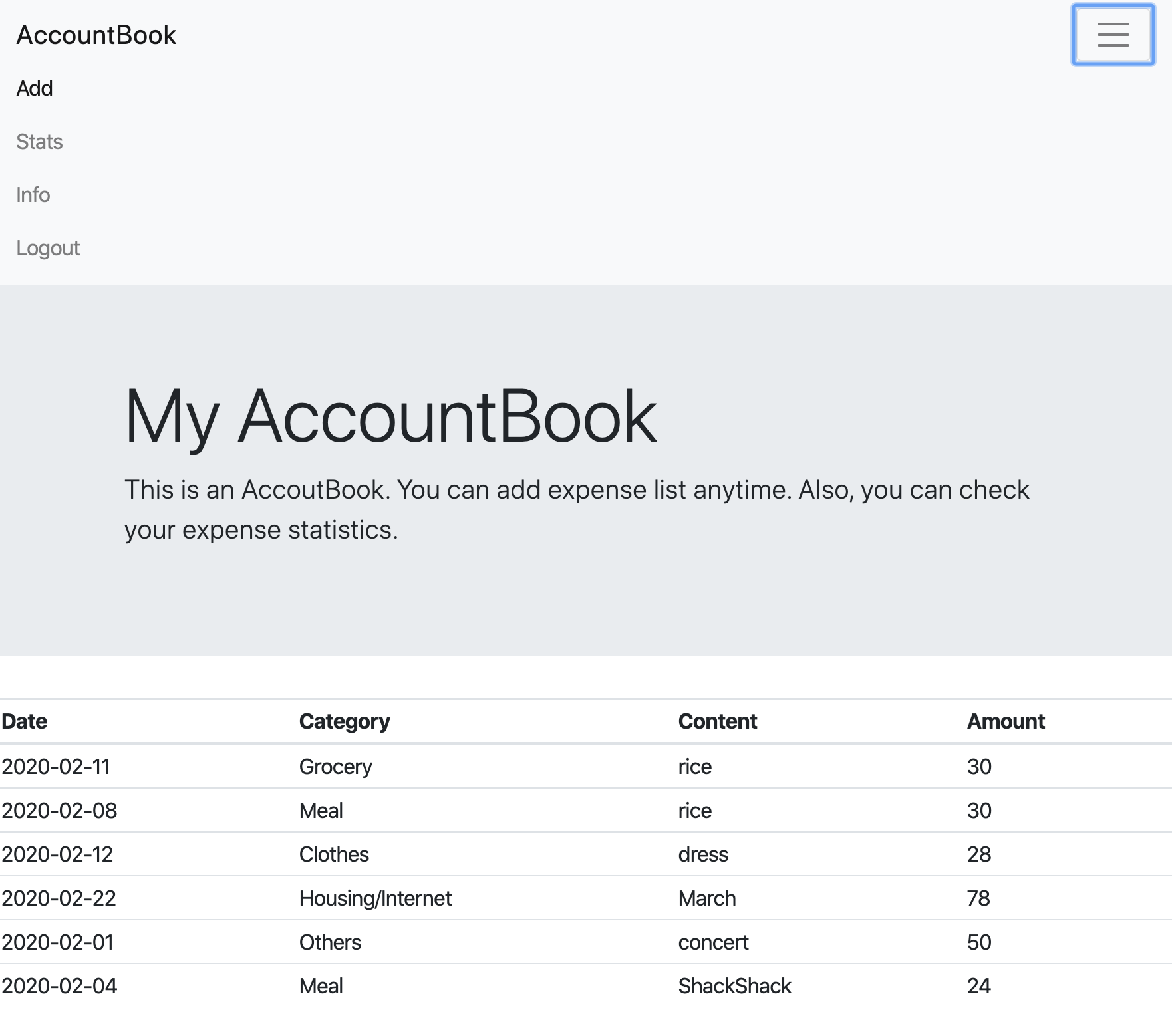Click the amount 78 cell
Image resolution: width=1172 pixels, height=1036 pixels.
pos(978,898)
